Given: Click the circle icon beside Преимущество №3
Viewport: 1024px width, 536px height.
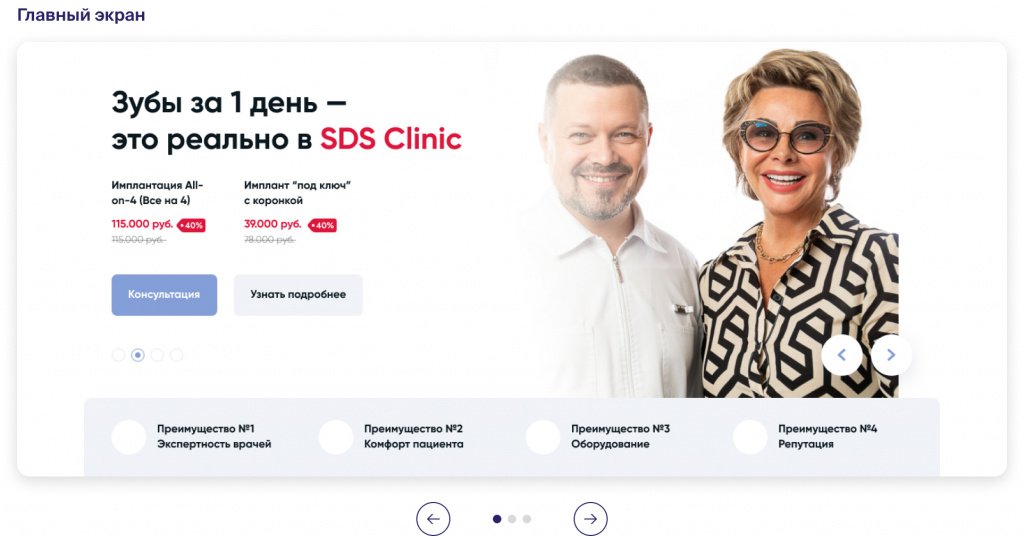Looking at the screenshot, I should pos(543,437).
